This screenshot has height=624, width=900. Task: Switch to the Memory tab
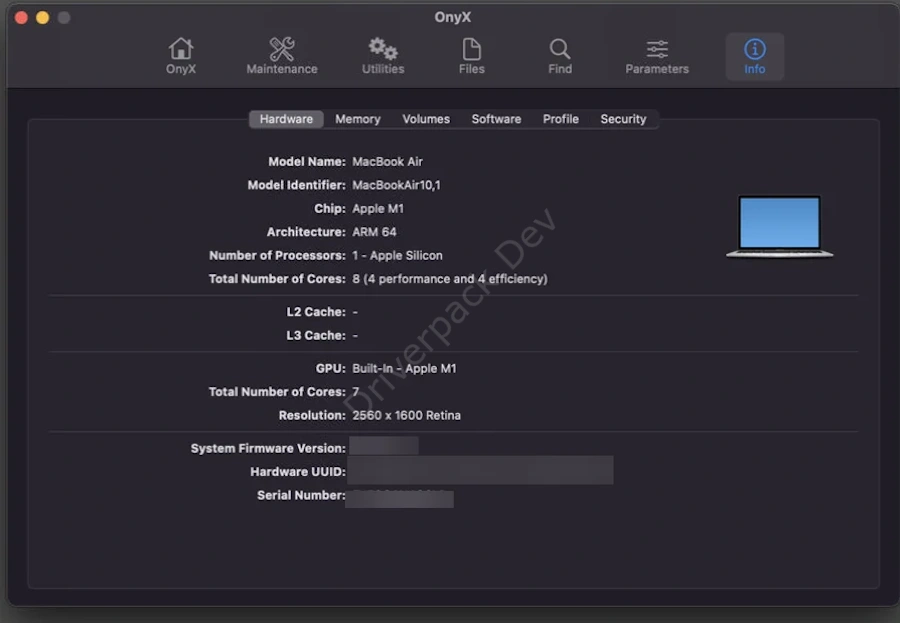coord(358,119)
